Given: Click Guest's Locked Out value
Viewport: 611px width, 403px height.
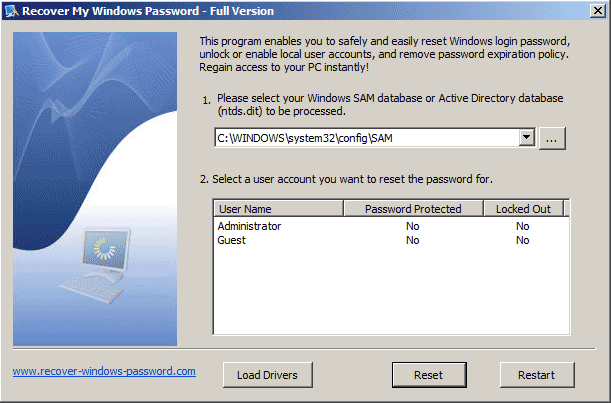Looking at the screenshot, I should click(522, 241).
